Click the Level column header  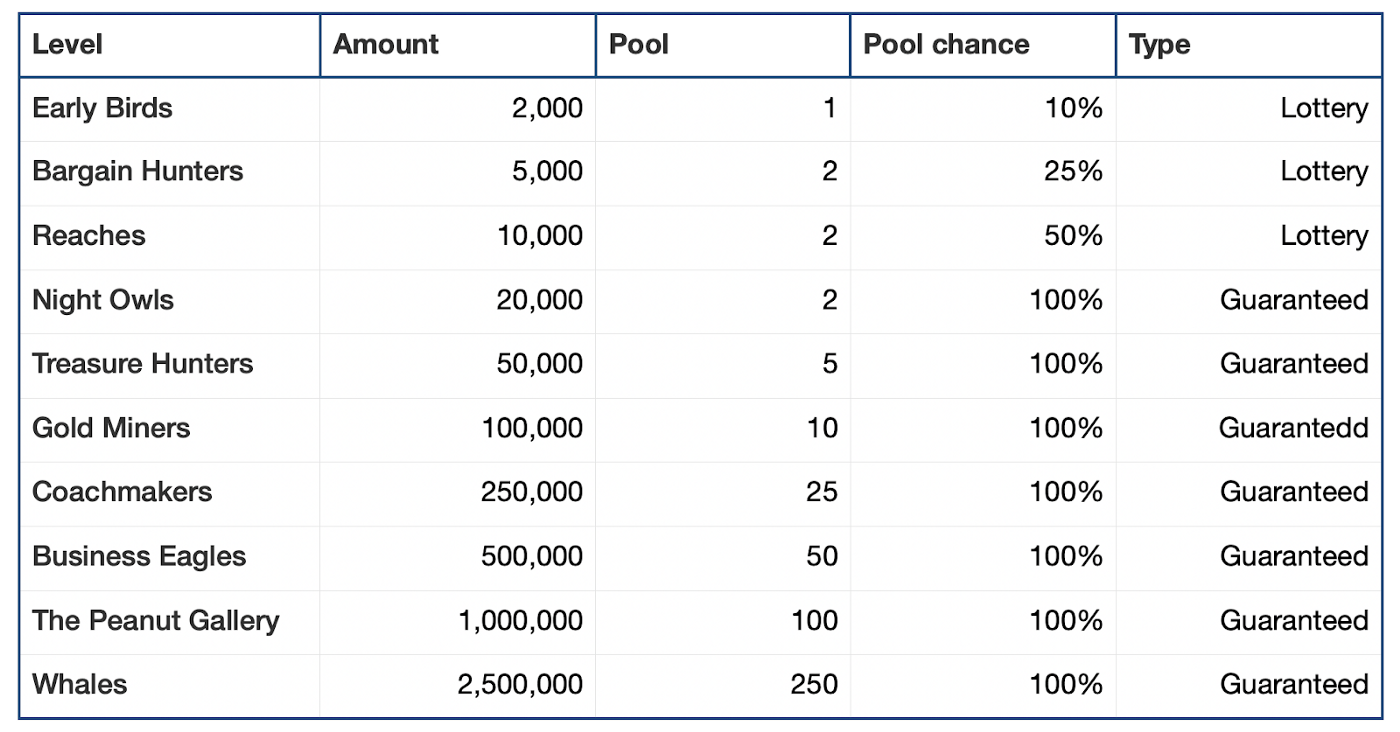(170, 45)
